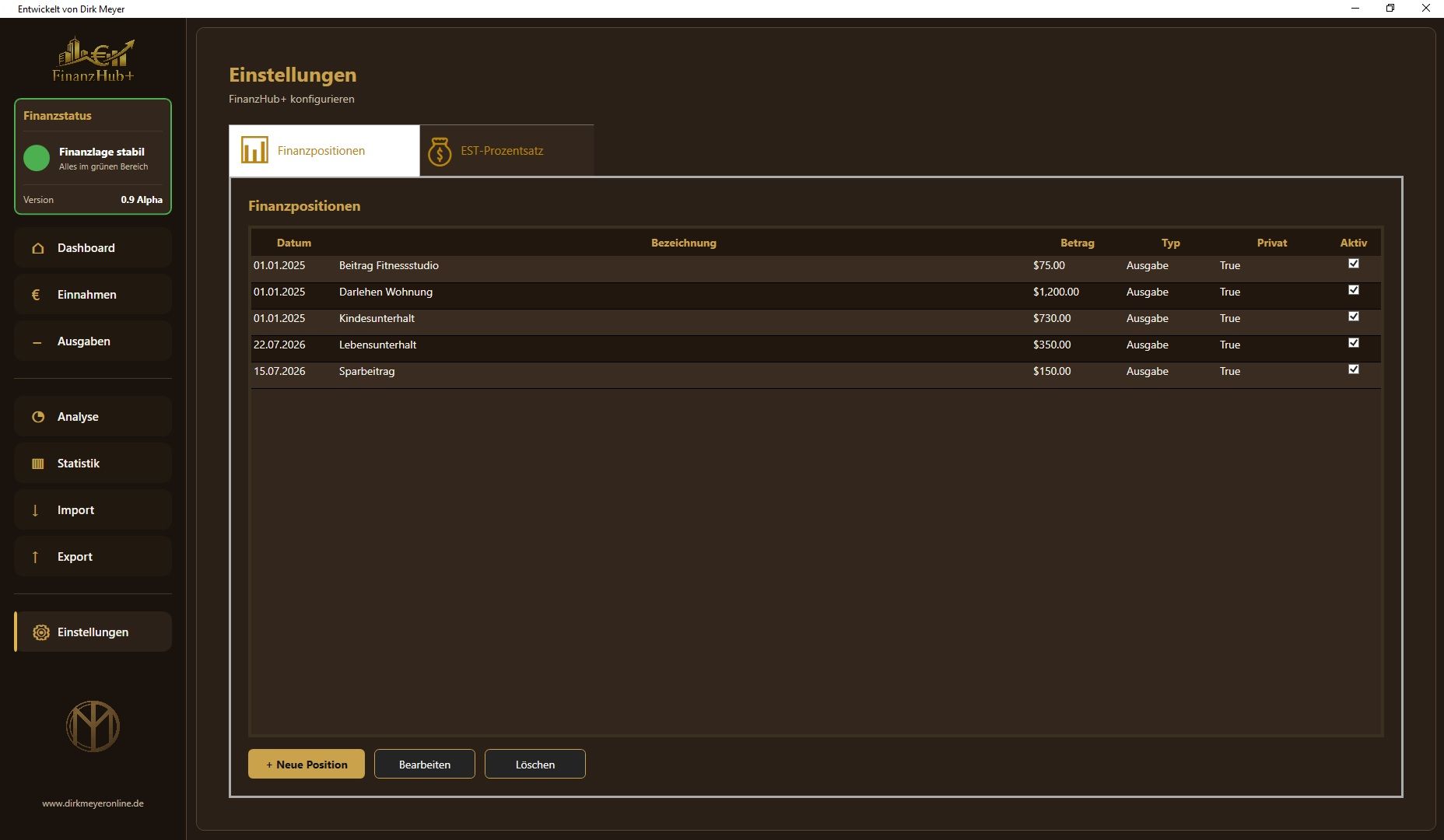Switch to Statistik view
This screenshot has height=840, width=1444.
tap(93, 464)
